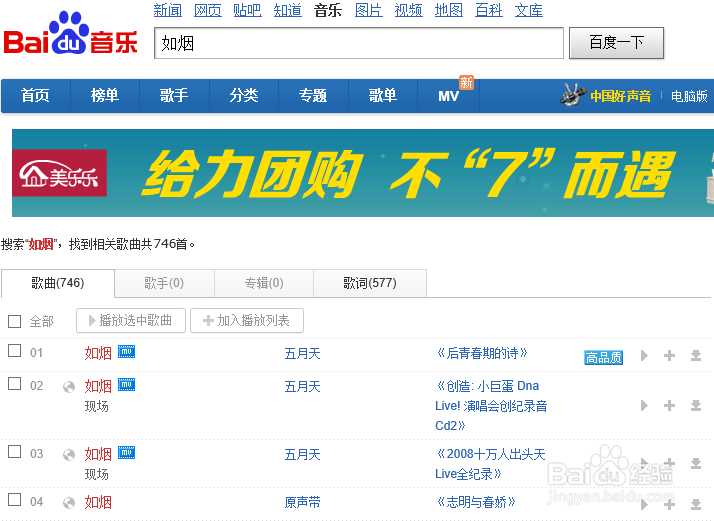Screen dimensions: 714x521
Task: Open MV badge for song 03 如烟
Action: 126,453
